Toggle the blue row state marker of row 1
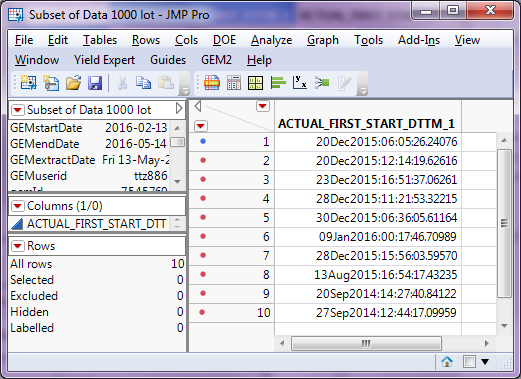521x379 pixels. (203, 141)
